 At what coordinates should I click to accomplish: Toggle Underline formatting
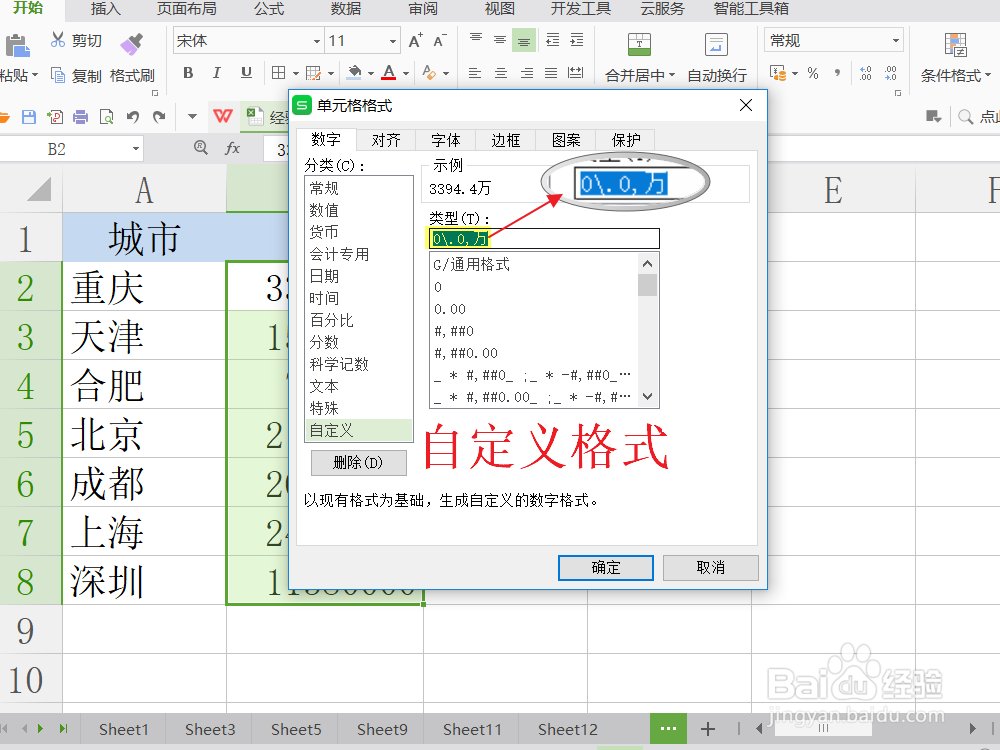click(x=246, y=73)
